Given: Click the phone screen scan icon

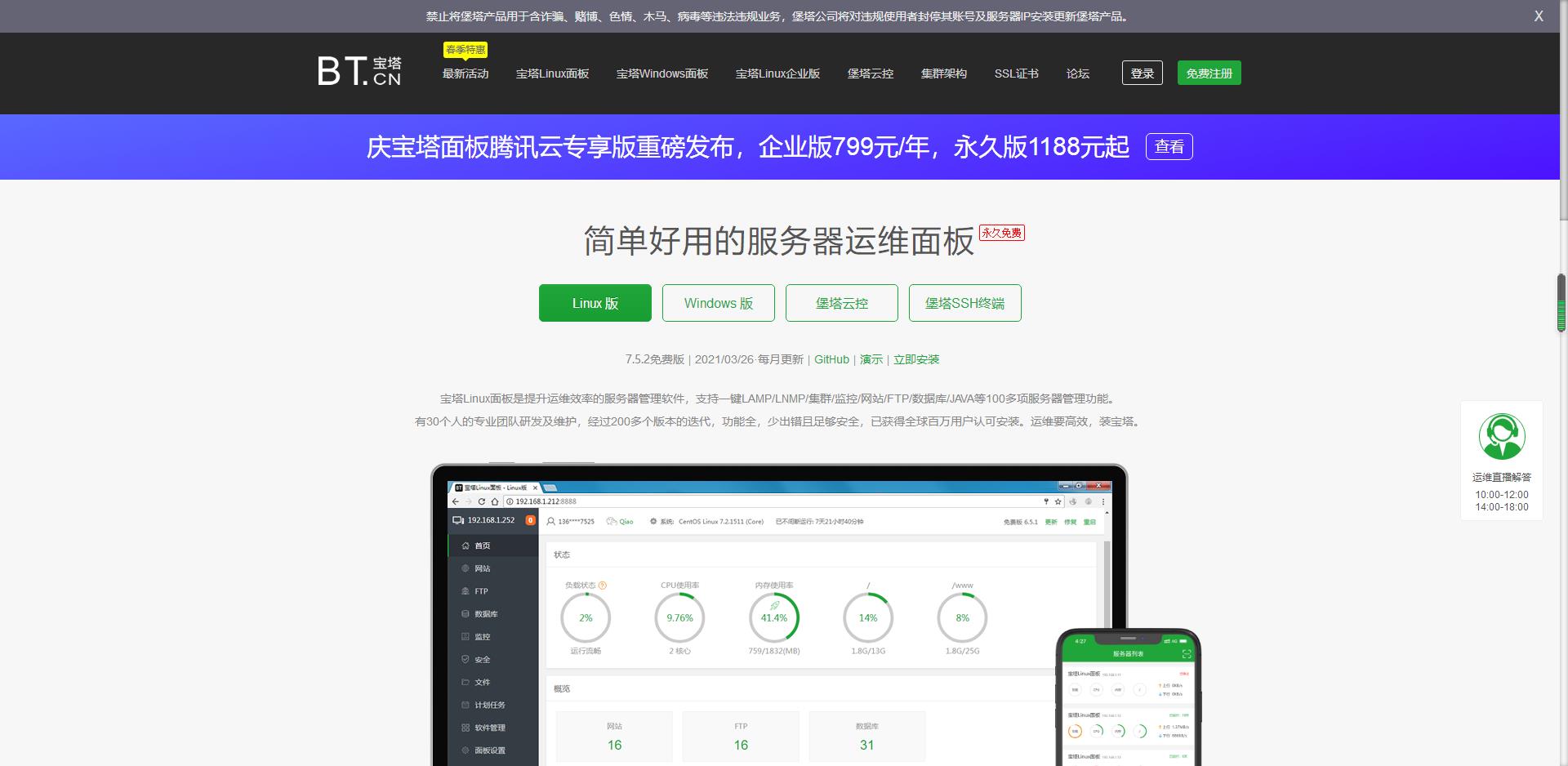Looking at the screenshot, I should 1187,654.
